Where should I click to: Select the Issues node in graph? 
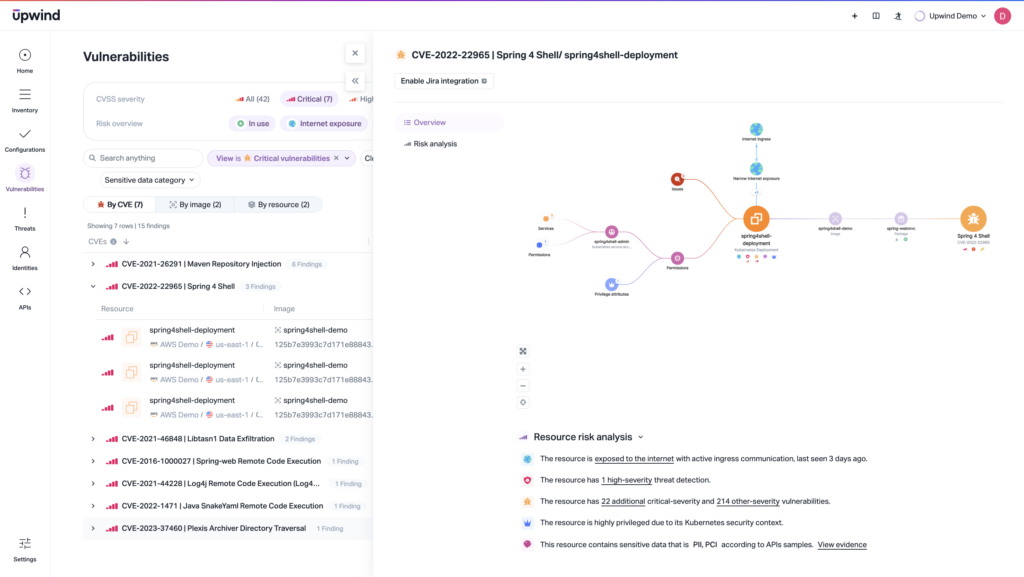point(678,179)
